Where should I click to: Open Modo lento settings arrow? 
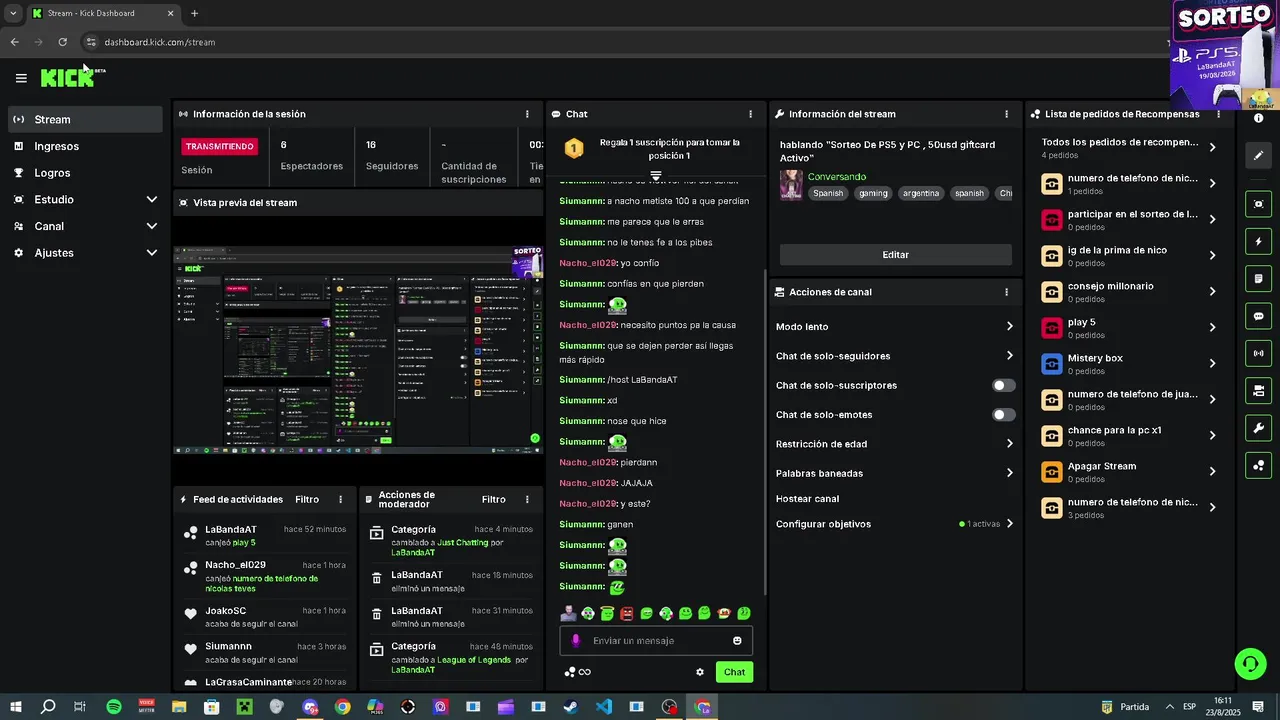click(x=1009, y=326)
